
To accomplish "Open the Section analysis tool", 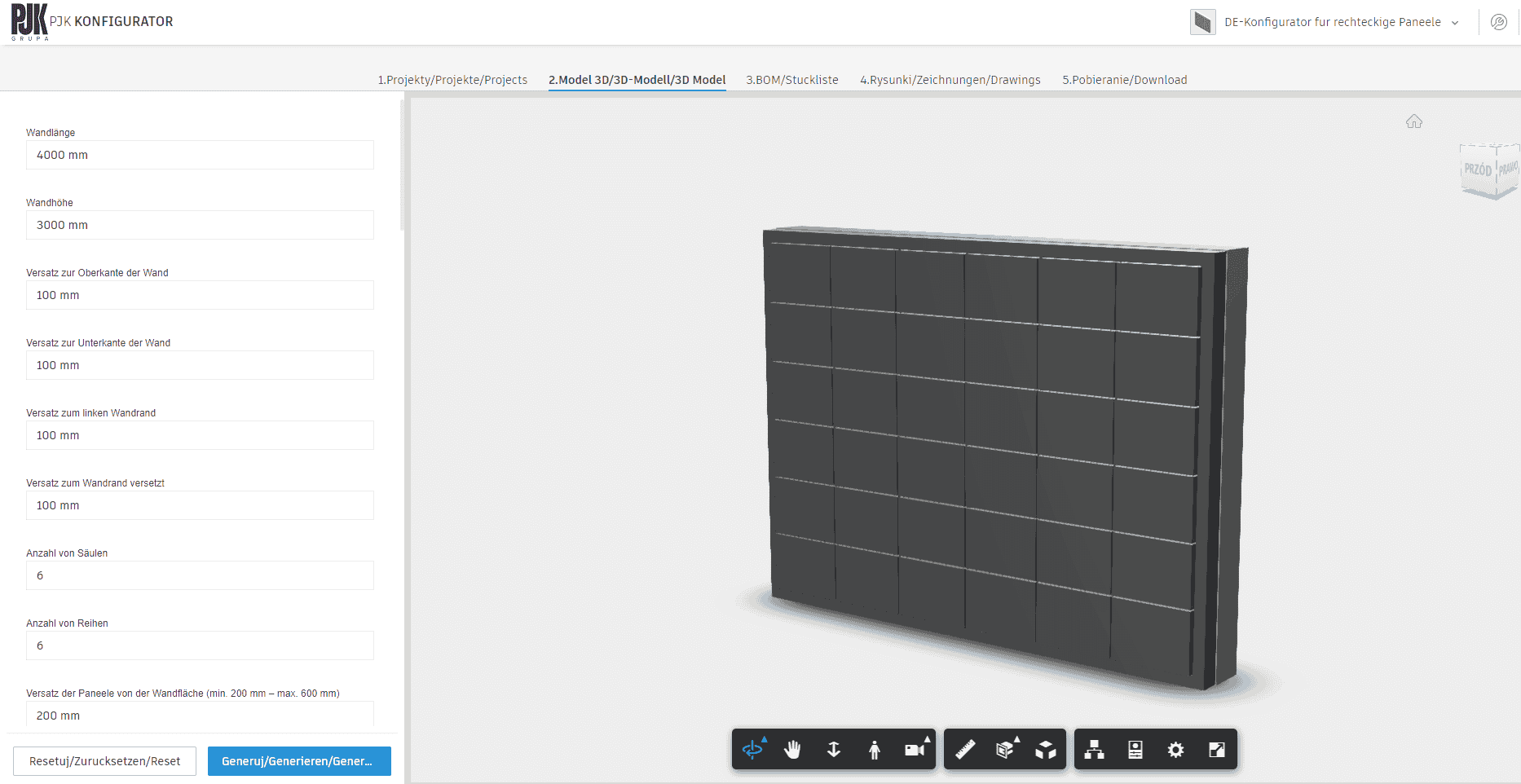I will pos(1005,749).
